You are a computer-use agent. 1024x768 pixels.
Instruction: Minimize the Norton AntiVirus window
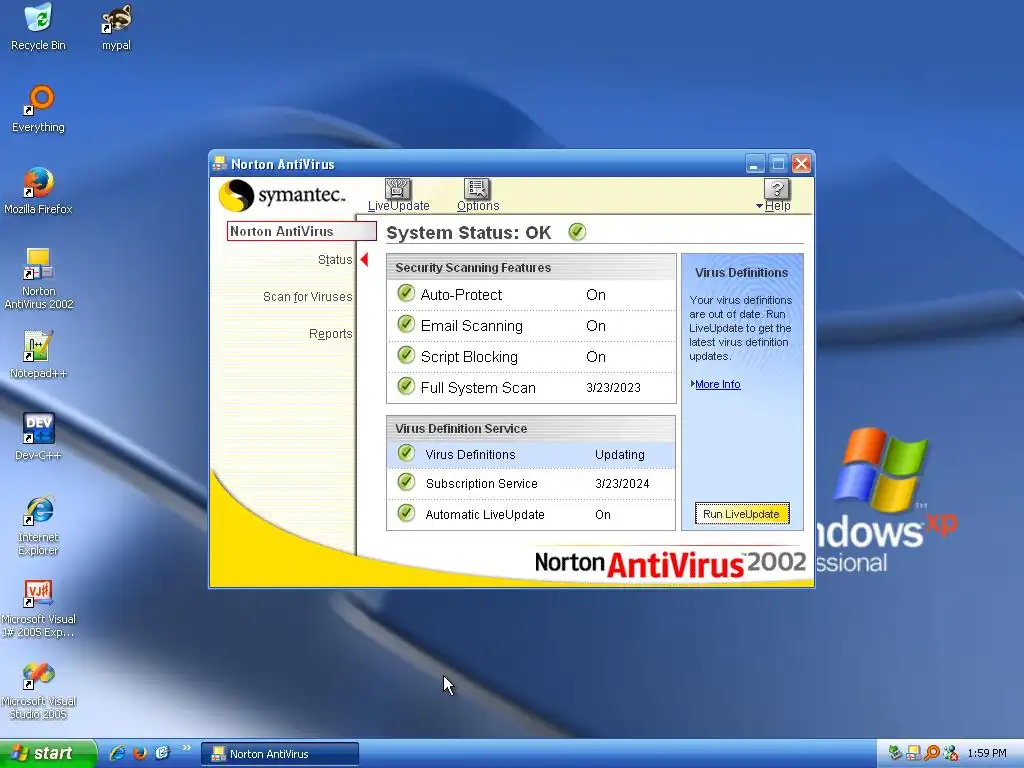point(755,164)
